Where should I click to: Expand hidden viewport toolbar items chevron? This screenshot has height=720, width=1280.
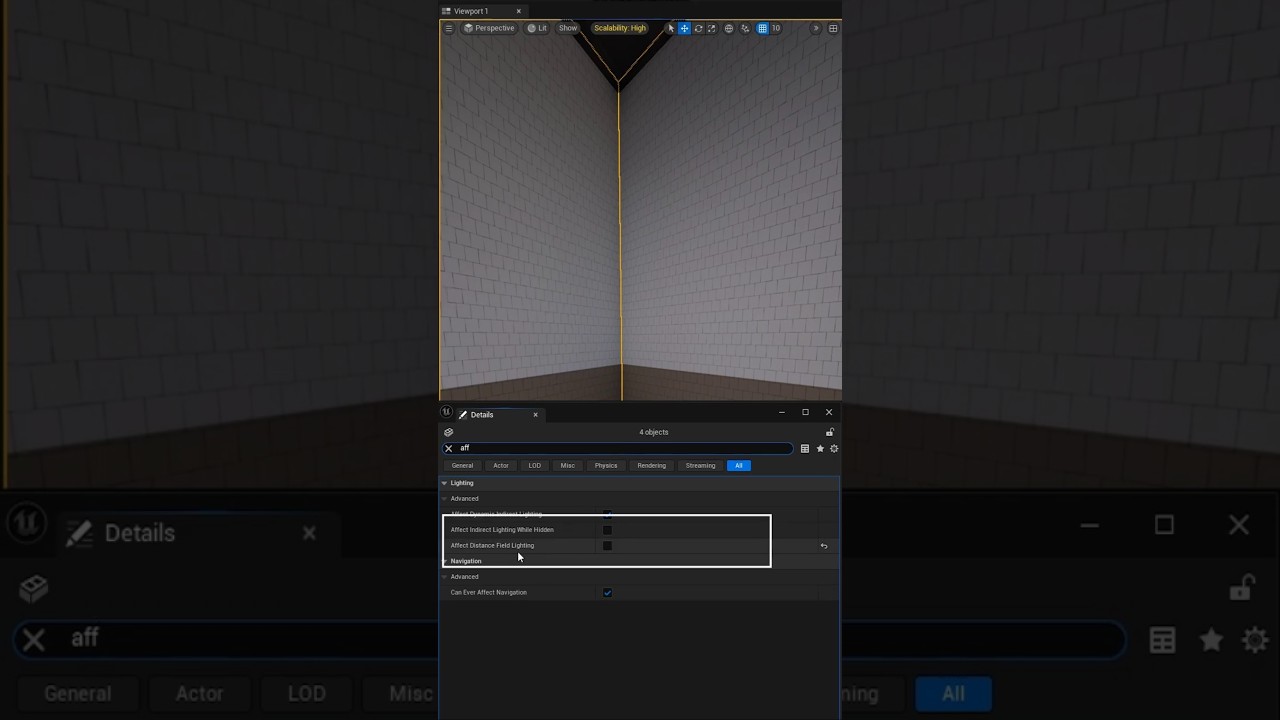pyautogui.click(x=815, y=28)
